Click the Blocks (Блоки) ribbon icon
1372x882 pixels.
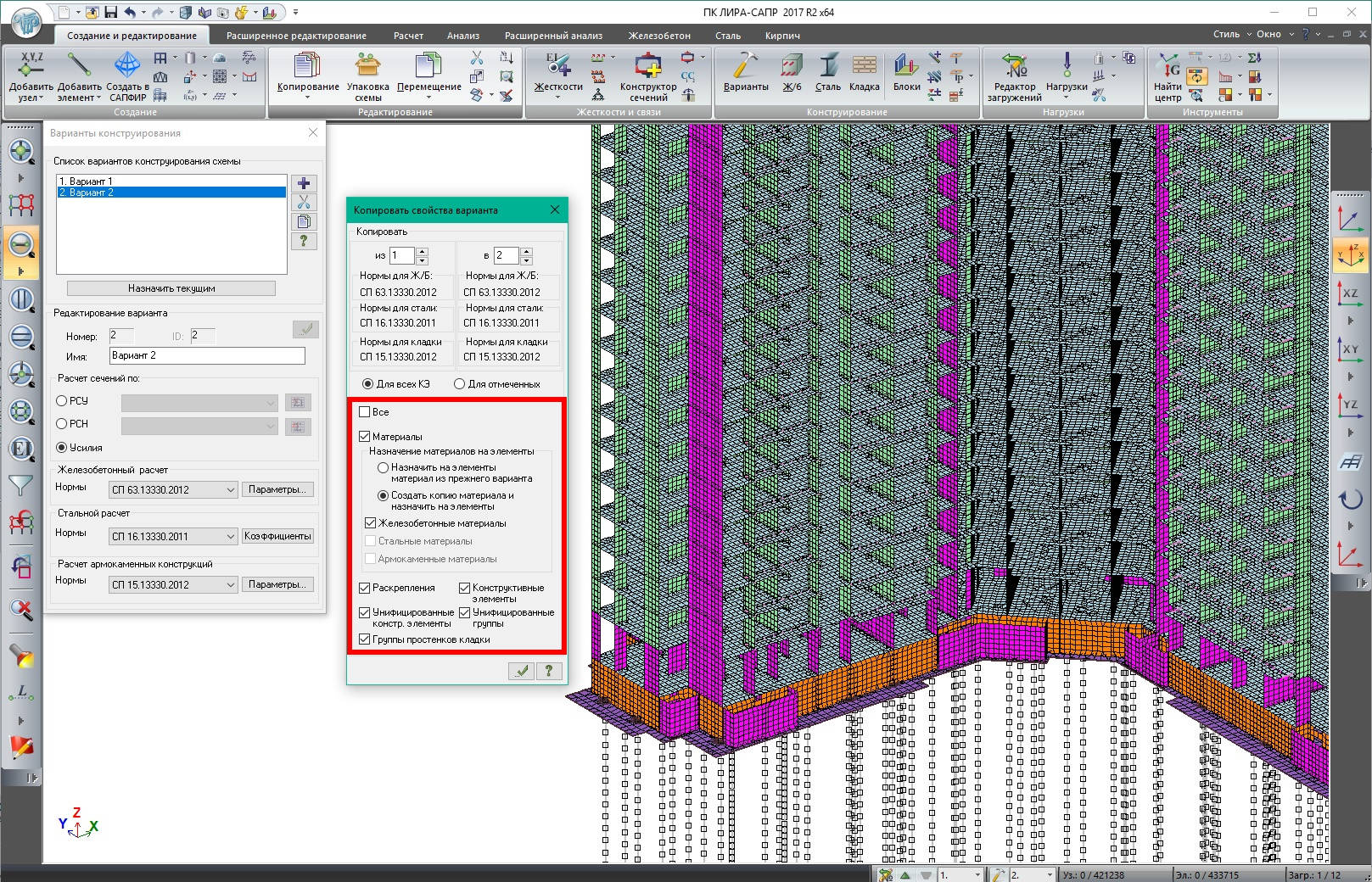[906, 66]
